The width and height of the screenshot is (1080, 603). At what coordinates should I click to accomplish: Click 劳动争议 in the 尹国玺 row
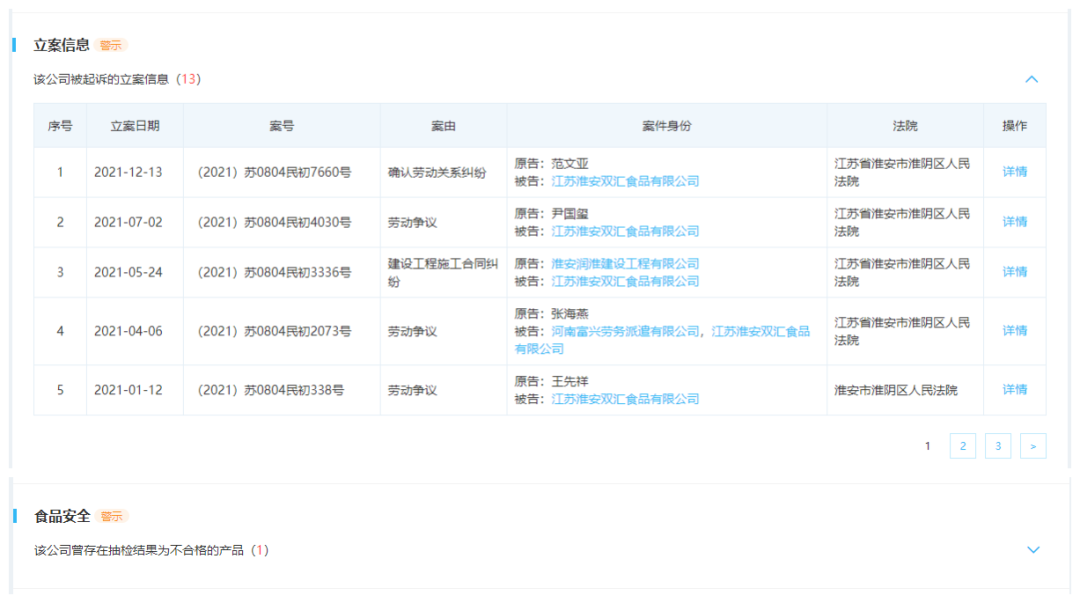point(412,223)
